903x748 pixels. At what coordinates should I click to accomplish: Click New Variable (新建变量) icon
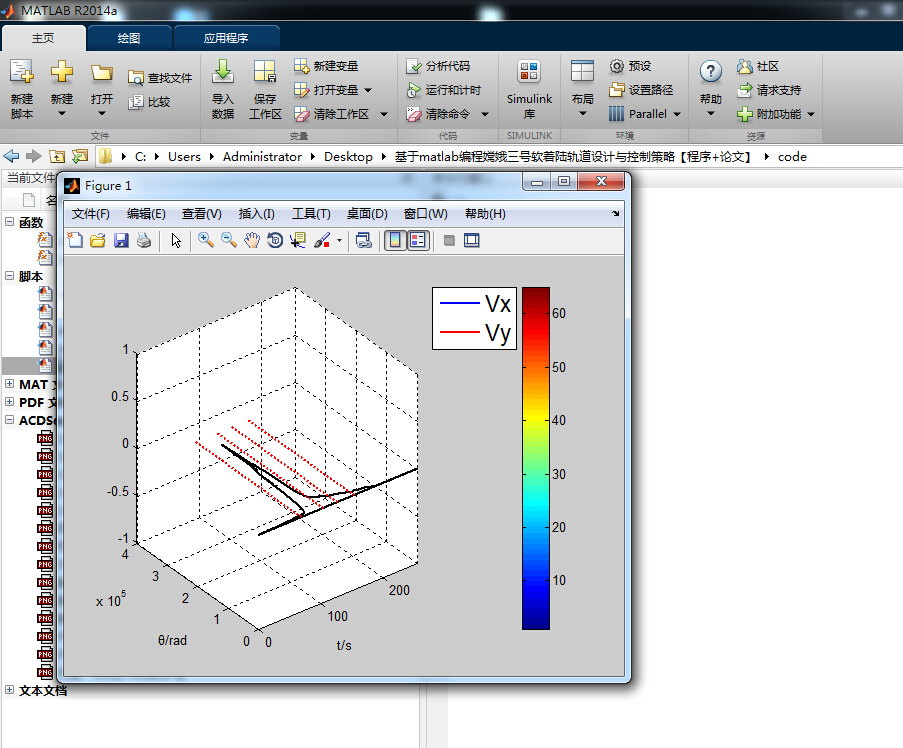pos(301,66)
